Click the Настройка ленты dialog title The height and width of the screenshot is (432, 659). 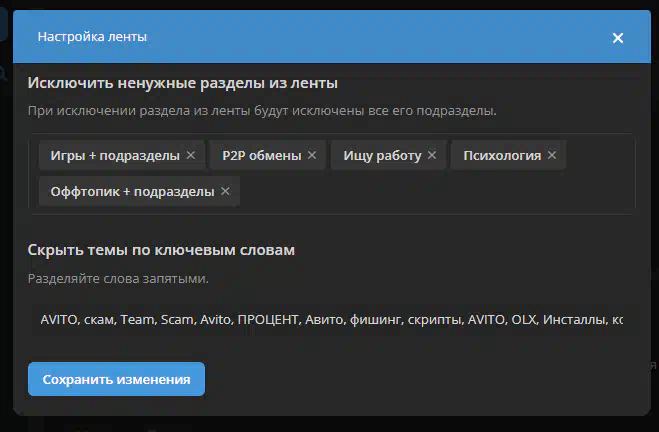click(x=92, y=37)
